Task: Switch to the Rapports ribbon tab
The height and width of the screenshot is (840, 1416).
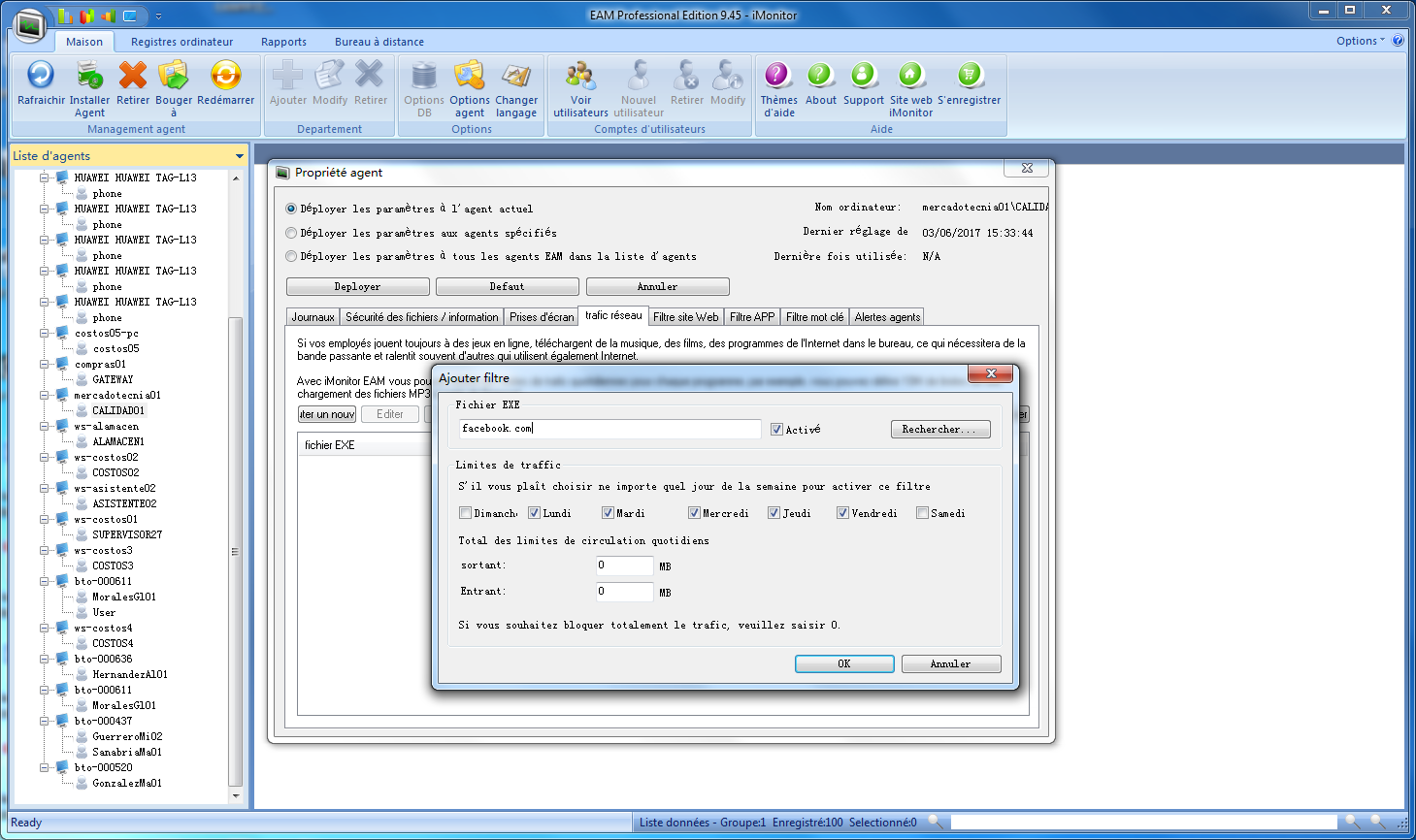Action: (283, 42)
